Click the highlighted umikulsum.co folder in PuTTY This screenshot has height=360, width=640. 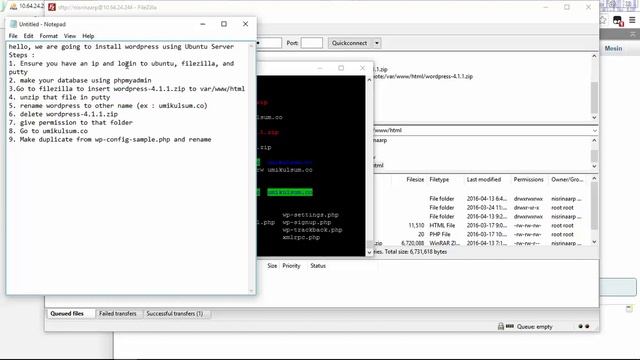click(x=290, y=192)
